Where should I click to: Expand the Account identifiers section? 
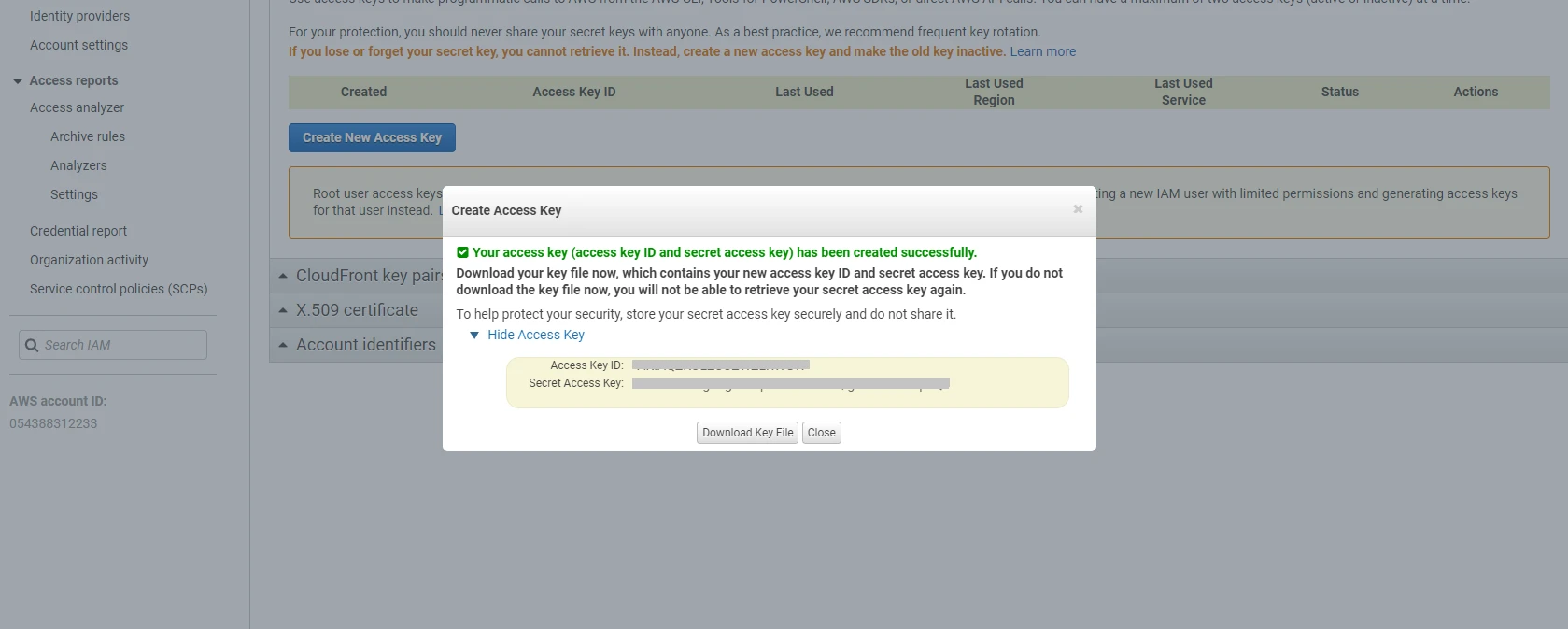(x=365, y=345)
